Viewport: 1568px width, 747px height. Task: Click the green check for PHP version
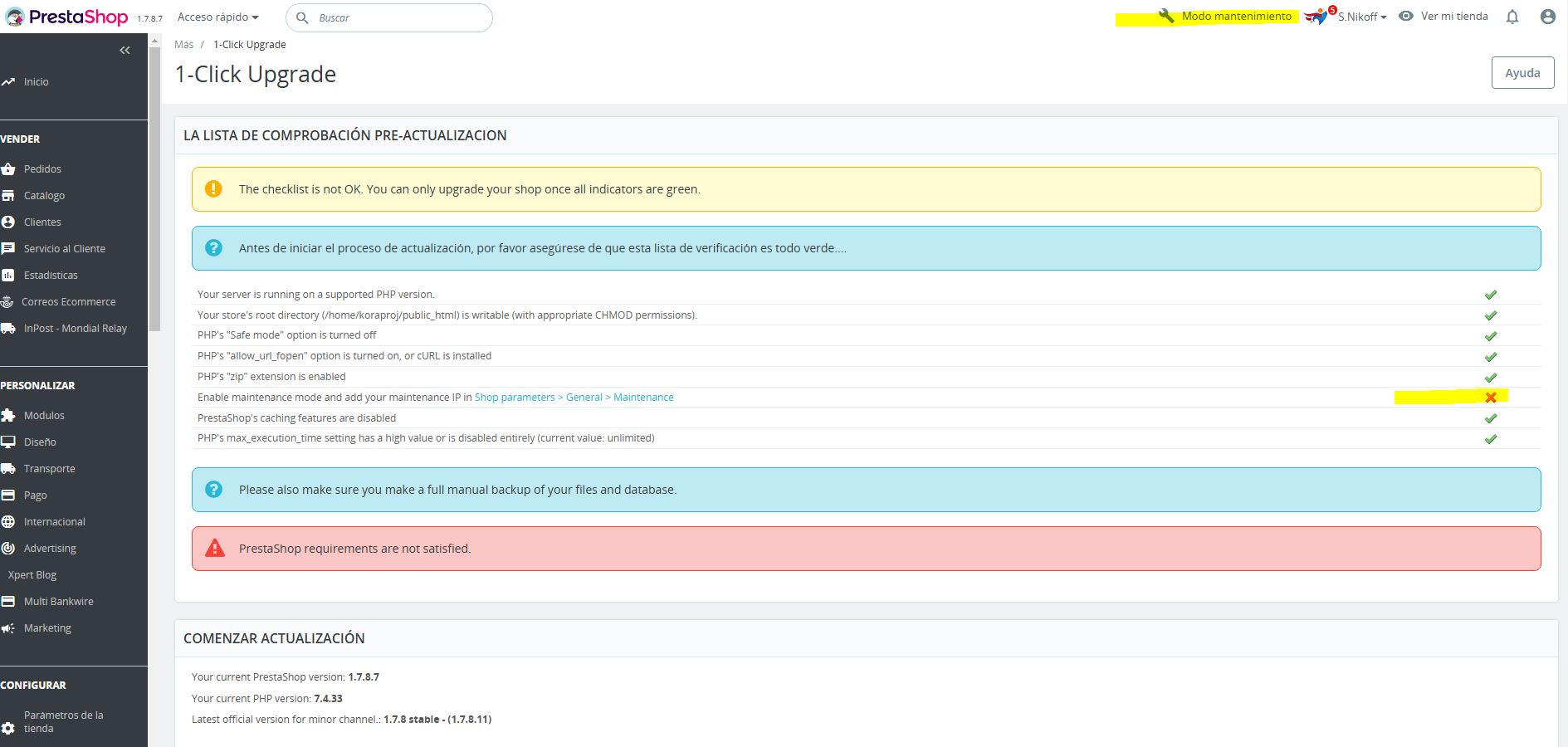click(1491, 295)
